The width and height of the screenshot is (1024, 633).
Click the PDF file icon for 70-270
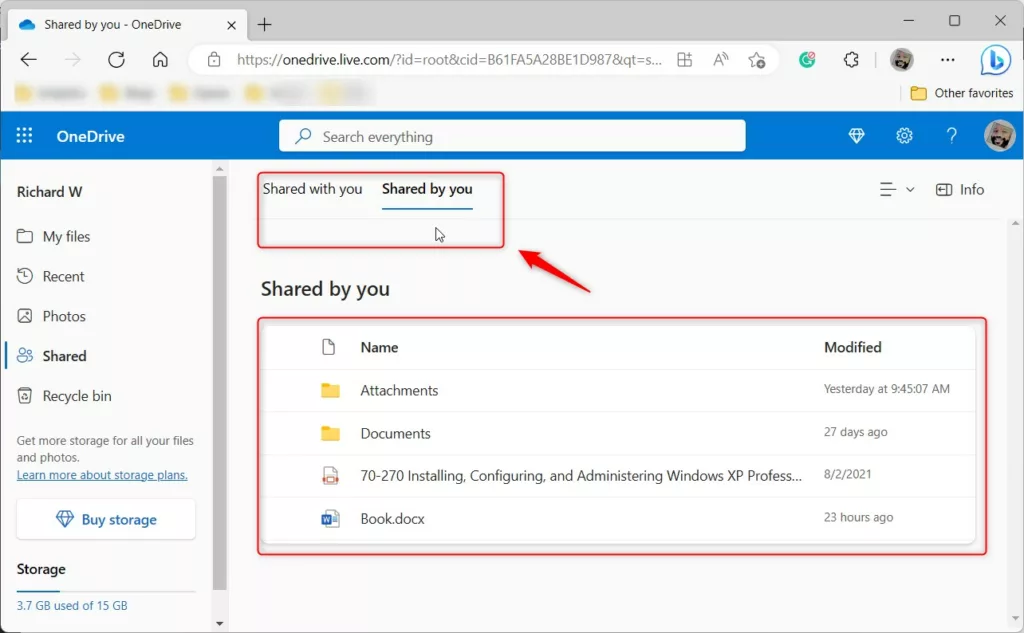pos(330,476)
